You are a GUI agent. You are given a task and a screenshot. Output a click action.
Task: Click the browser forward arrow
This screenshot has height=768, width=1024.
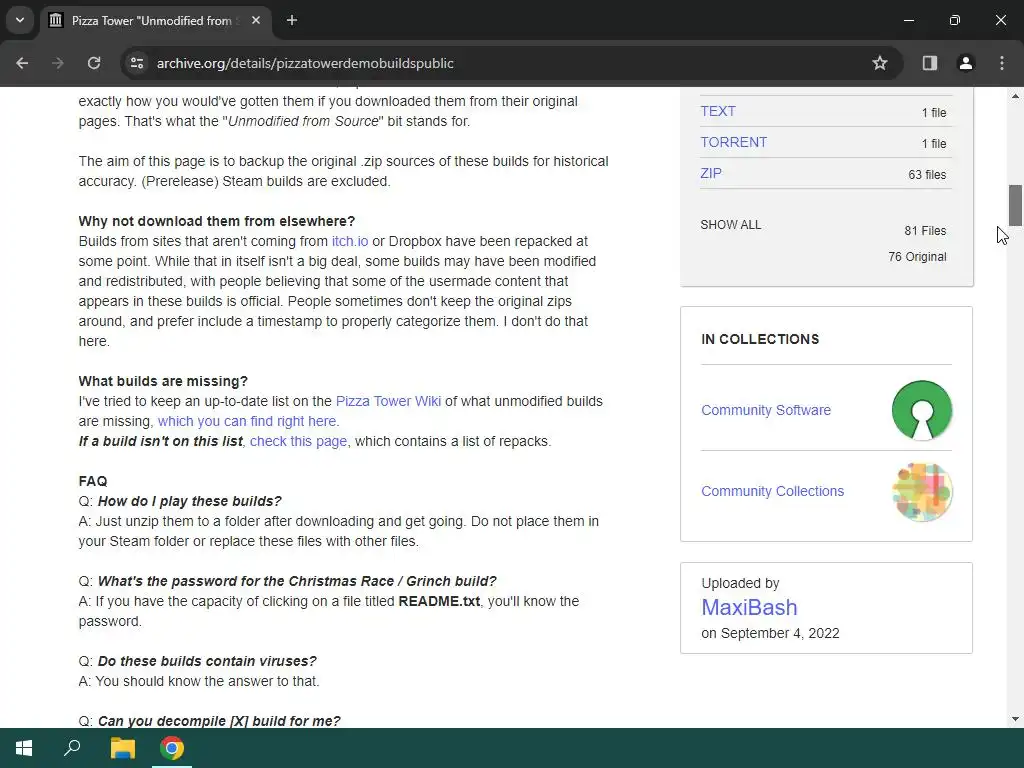[x=58, y=63]
